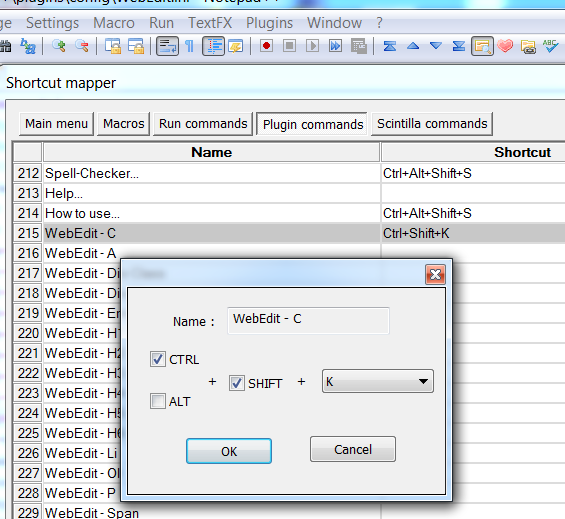Click the Shortcut column header
565x519 pixels.
[x=522, y=152]
